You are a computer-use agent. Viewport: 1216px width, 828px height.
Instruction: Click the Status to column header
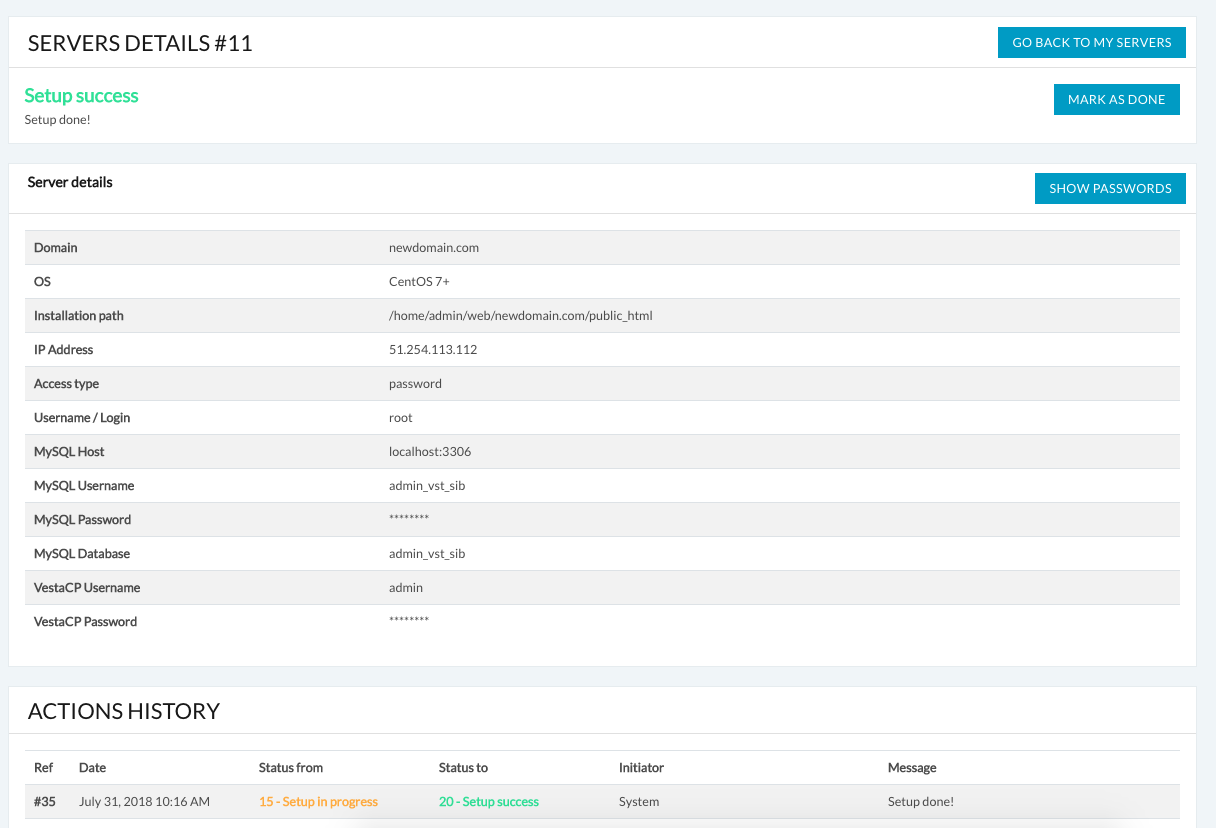pos(463,768)
